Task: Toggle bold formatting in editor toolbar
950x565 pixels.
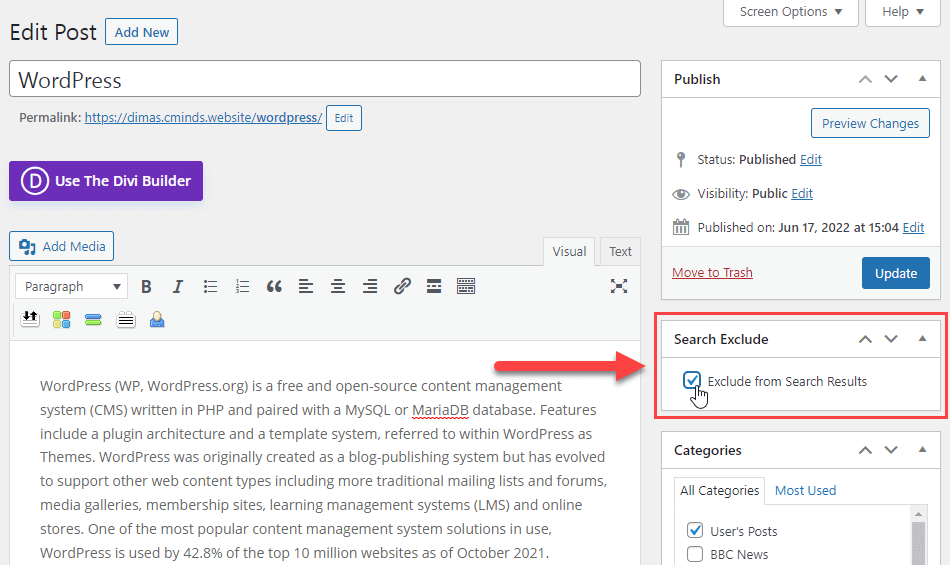Action: click(146, 287)
